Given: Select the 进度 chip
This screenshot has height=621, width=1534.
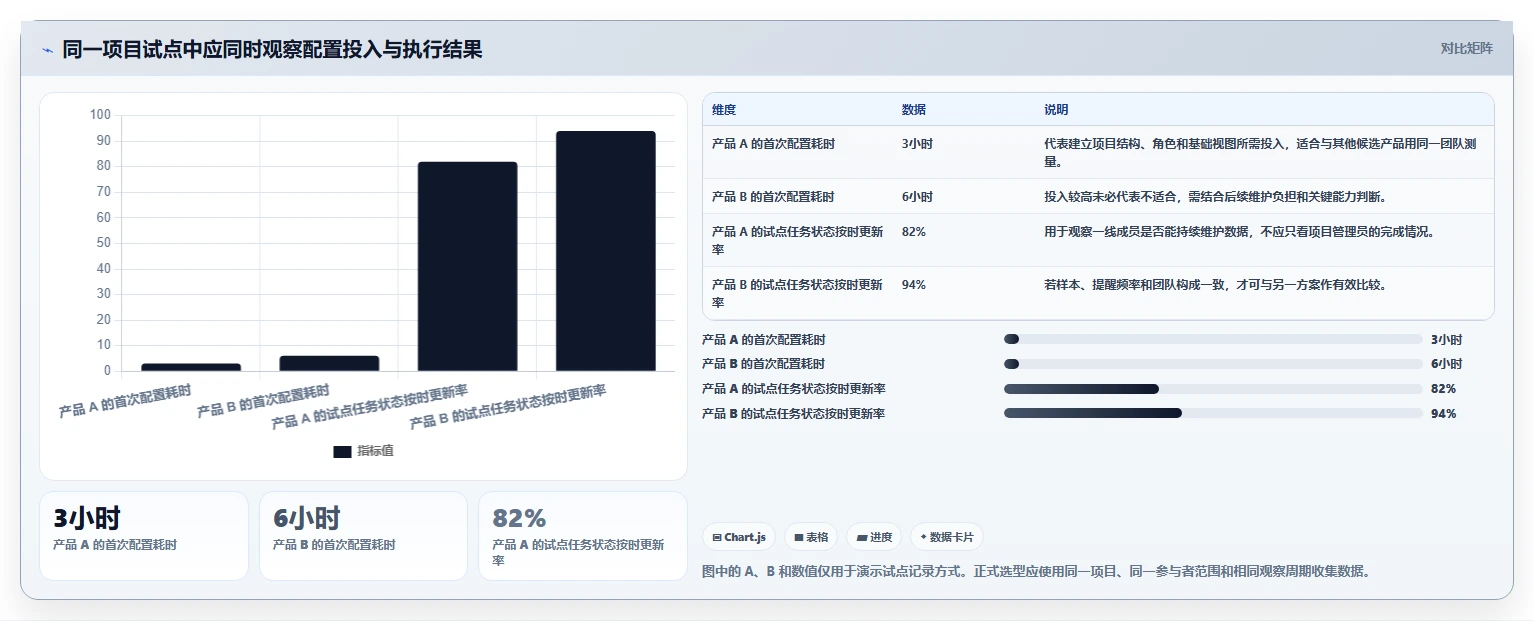Looking at the screenshot, I should pos(874,537).
